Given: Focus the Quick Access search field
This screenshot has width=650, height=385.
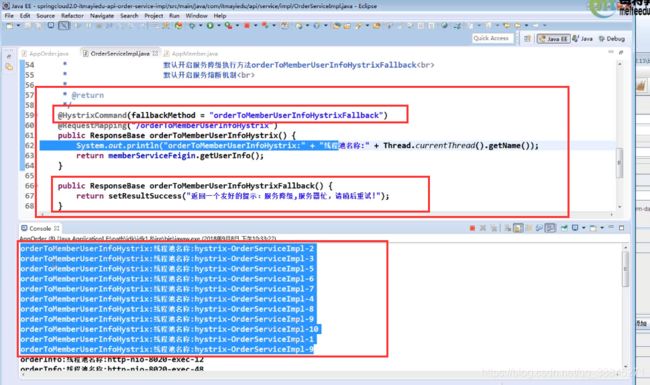Looking at the screenshot, I should point(492,38).
